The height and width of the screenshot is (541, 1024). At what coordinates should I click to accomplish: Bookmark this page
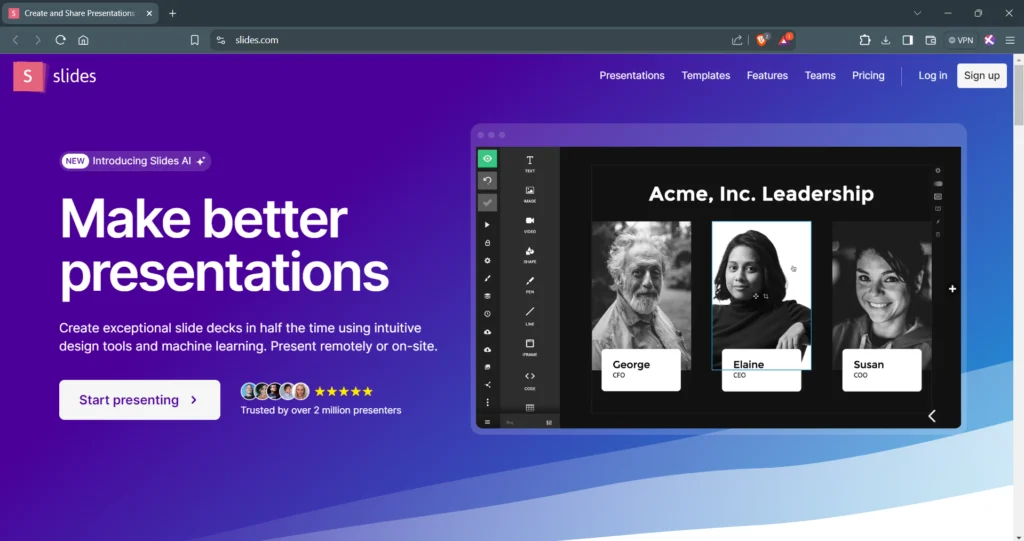(195, 40)
